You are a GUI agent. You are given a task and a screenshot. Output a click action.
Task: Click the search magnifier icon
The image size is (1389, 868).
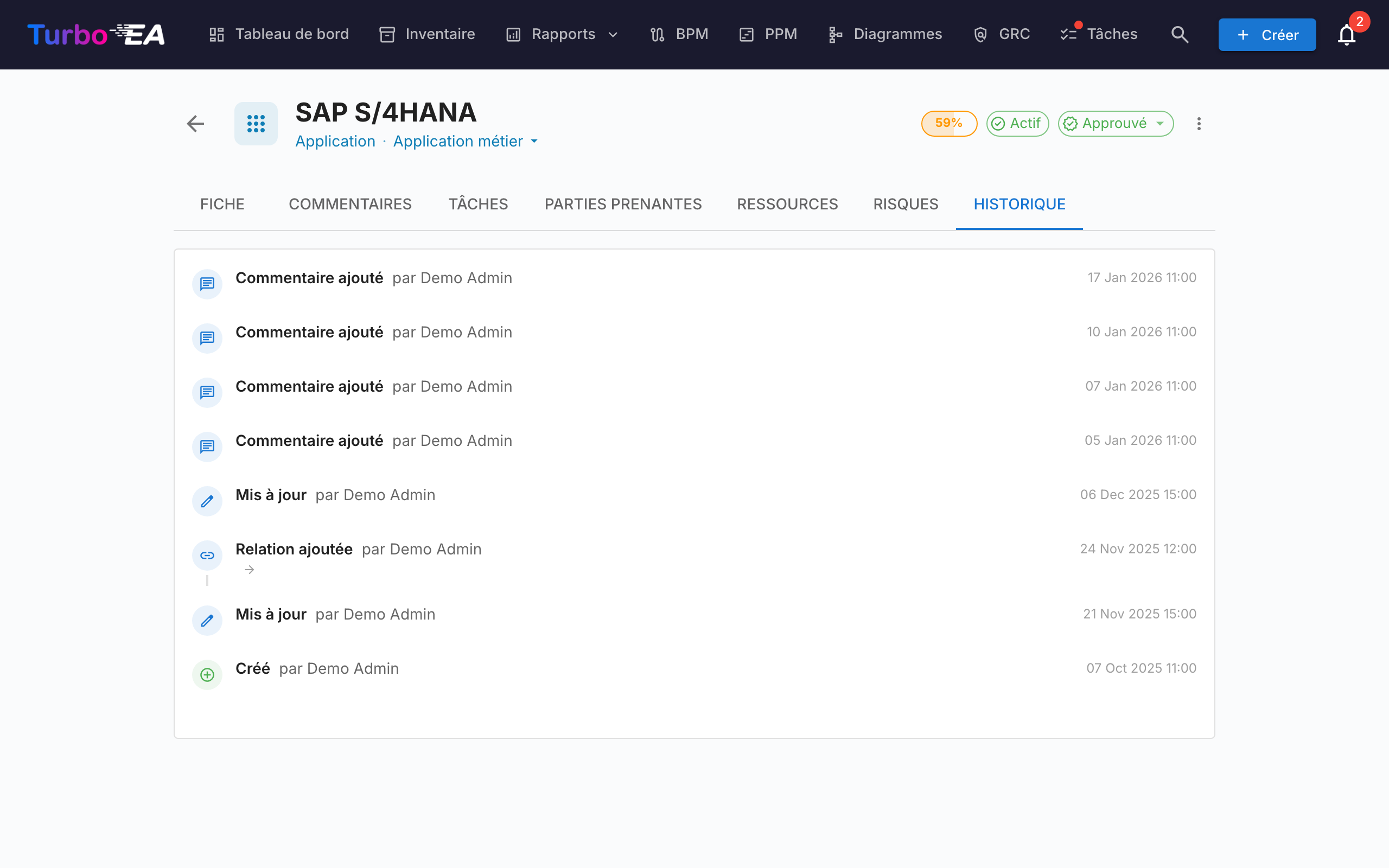1180,34
